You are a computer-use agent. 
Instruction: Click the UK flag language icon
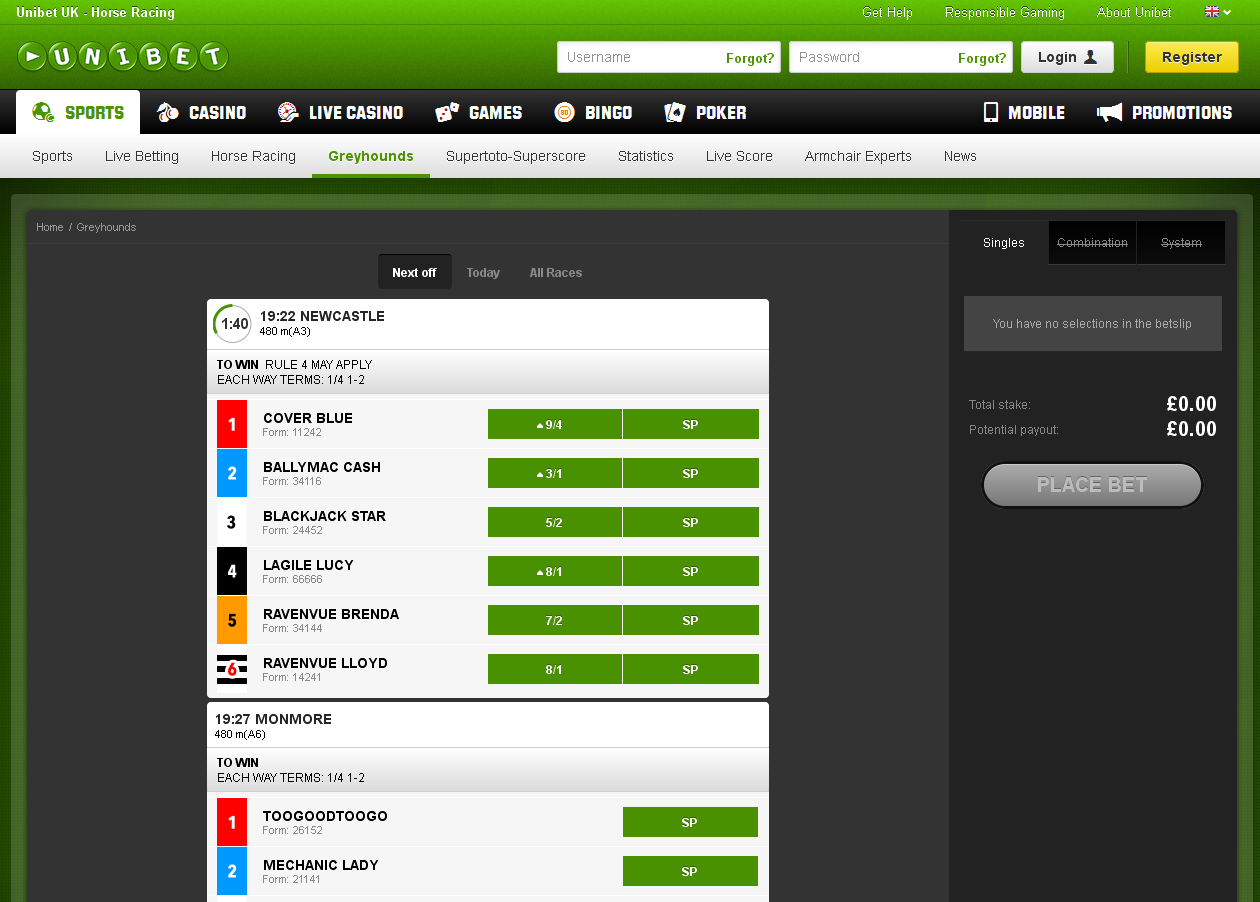[x=1212, y=12]
